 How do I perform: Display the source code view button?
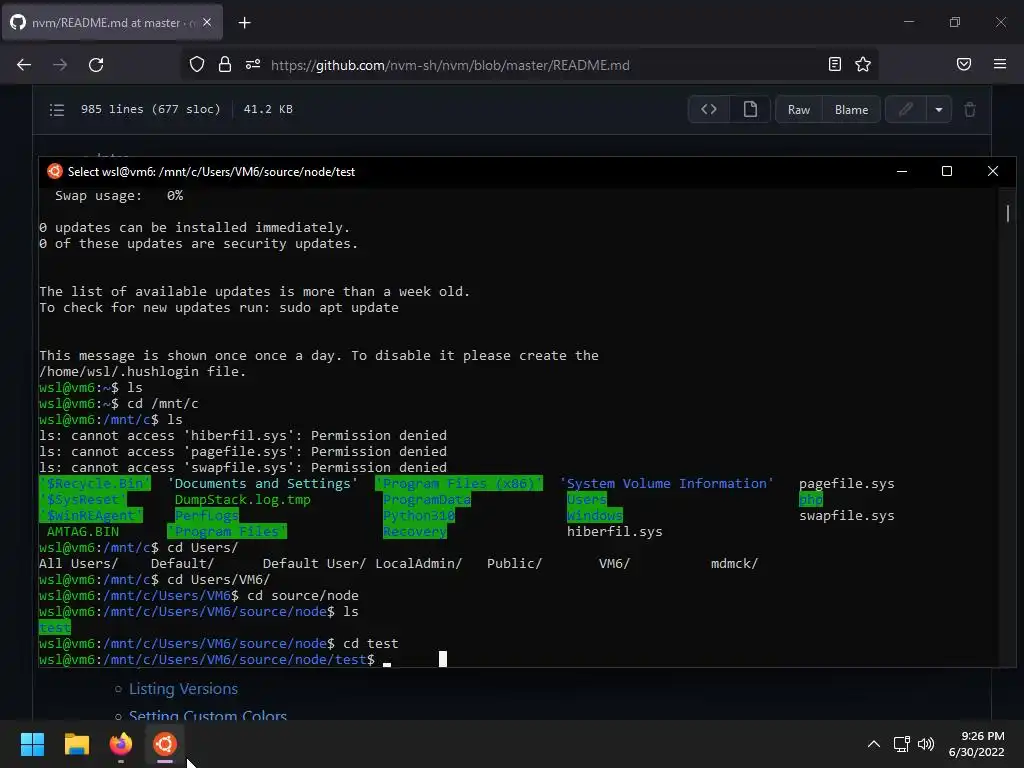709,110
